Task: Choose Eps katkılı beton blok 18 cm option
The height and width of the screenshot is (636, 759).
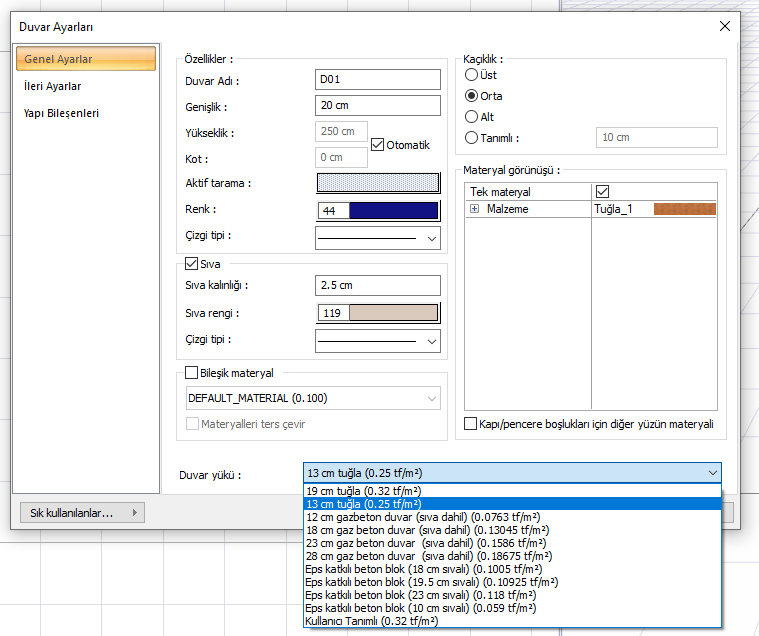Action: (x=512, y=569)
